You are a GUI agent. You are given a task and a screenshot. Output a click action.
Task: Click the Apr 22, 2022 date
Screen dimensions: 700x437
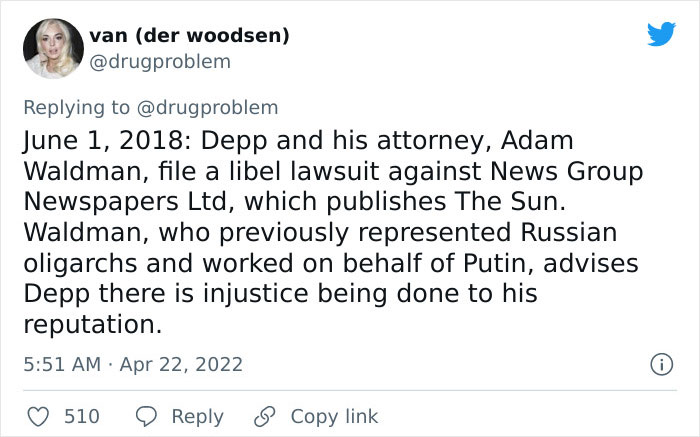pyautogui.click(x=181, y=364)
